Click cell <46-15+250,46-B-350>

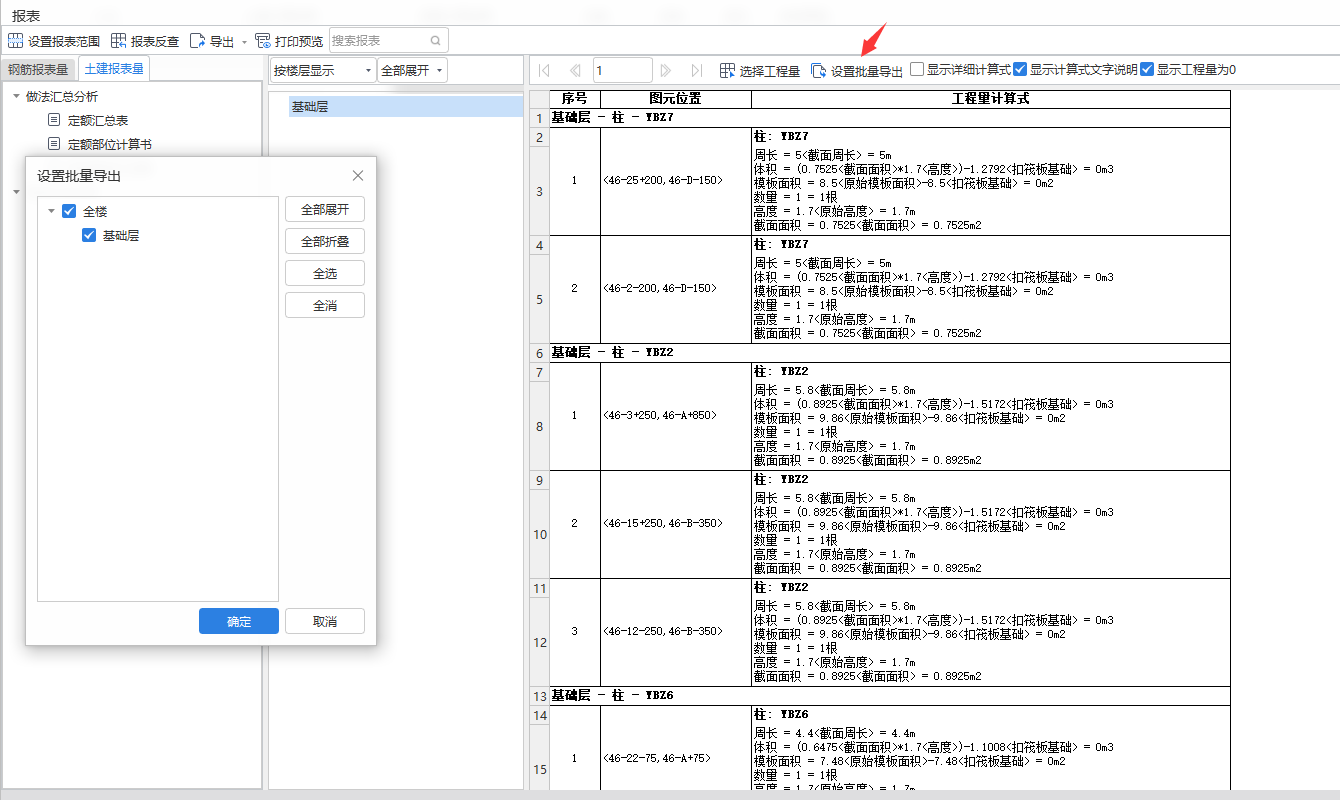676,524
